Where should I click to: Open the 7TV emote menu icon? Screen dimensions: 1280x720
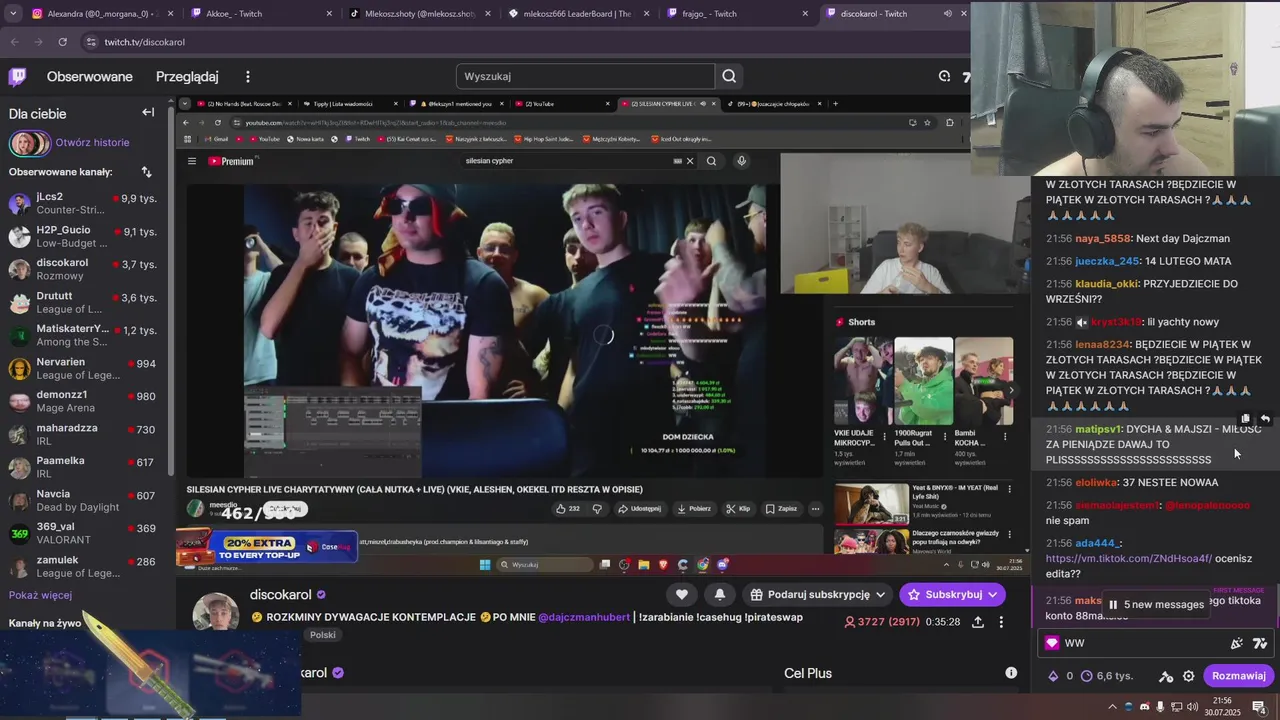point(1260,643)
